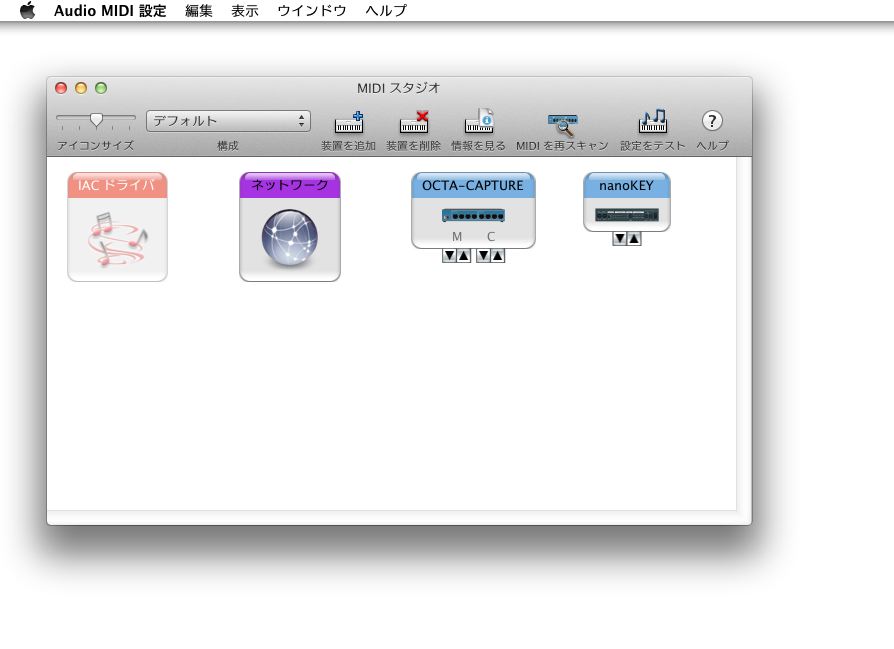
Task: Click the 設定をテスト (test setup) icon
Action: coord(652,121)
